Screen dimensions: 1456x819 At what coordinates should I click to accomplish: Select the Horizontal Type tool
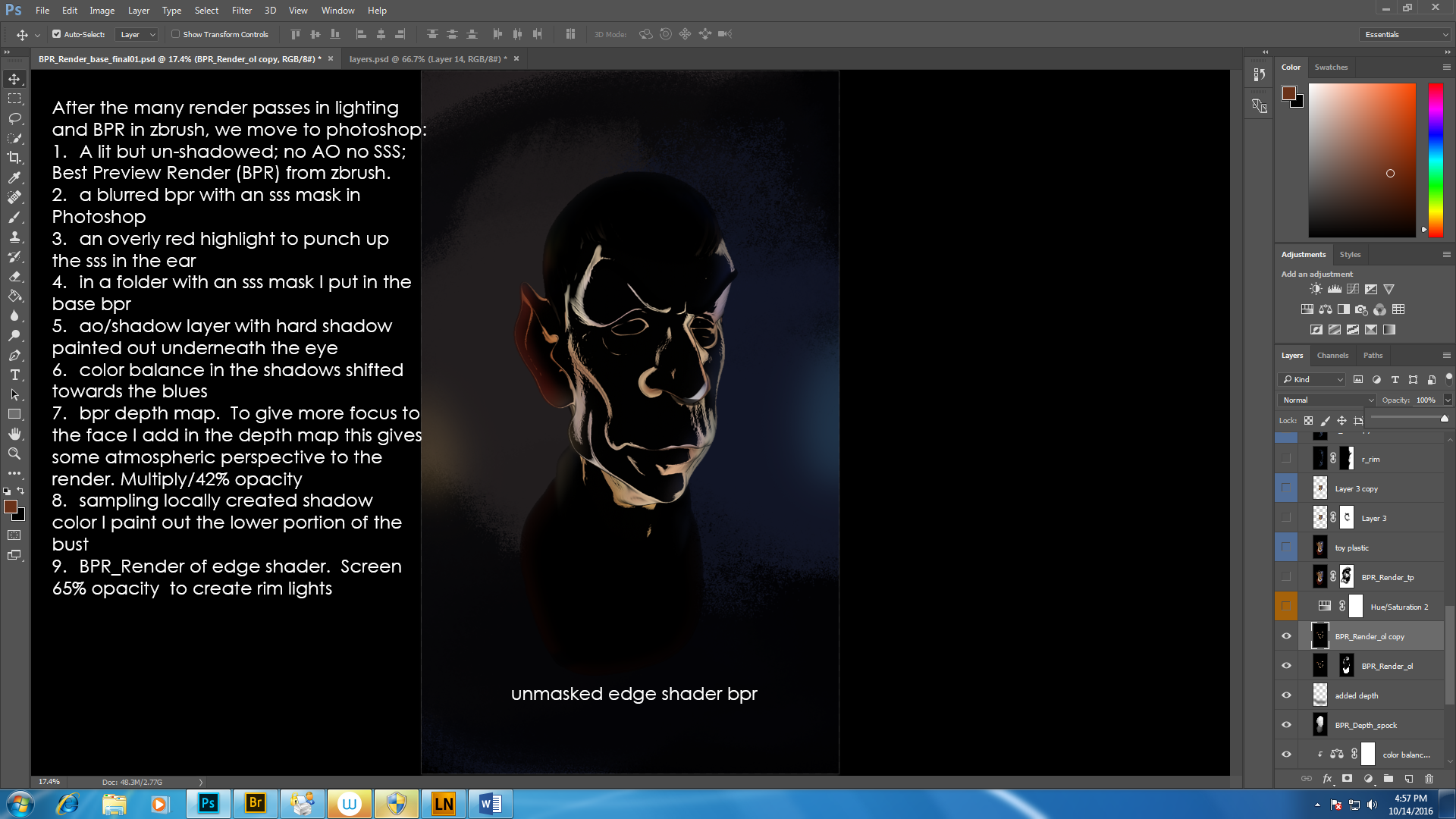[x=14, y=375]
